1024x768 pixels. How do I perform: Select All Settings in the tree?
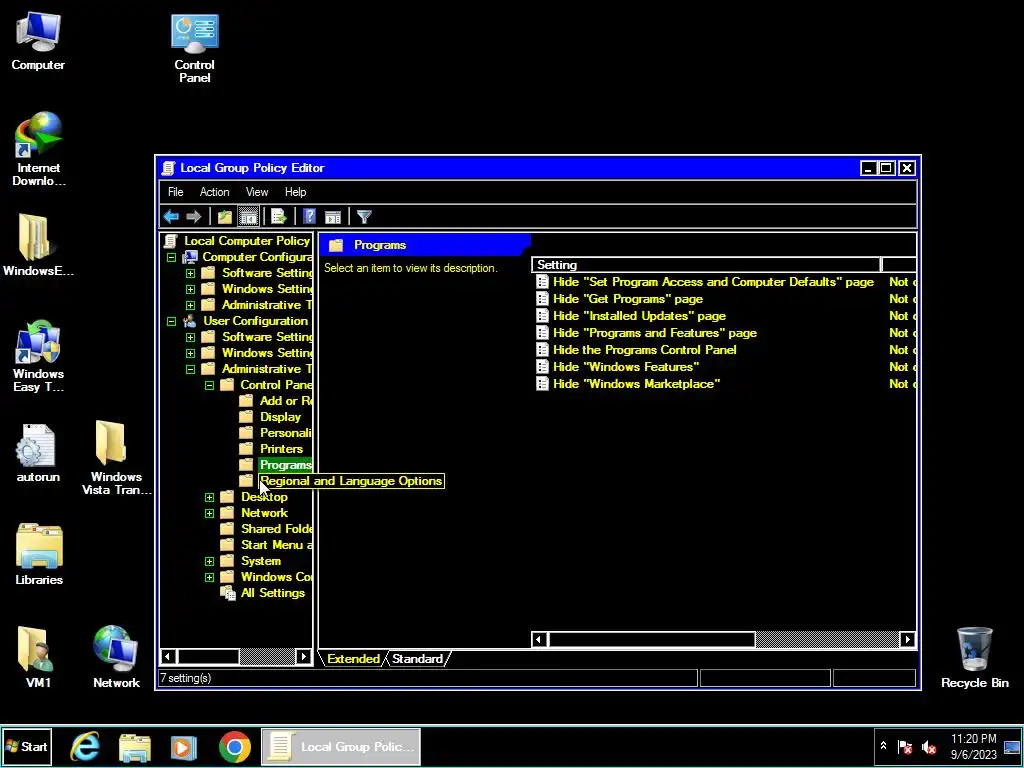(x=272, y=593)
